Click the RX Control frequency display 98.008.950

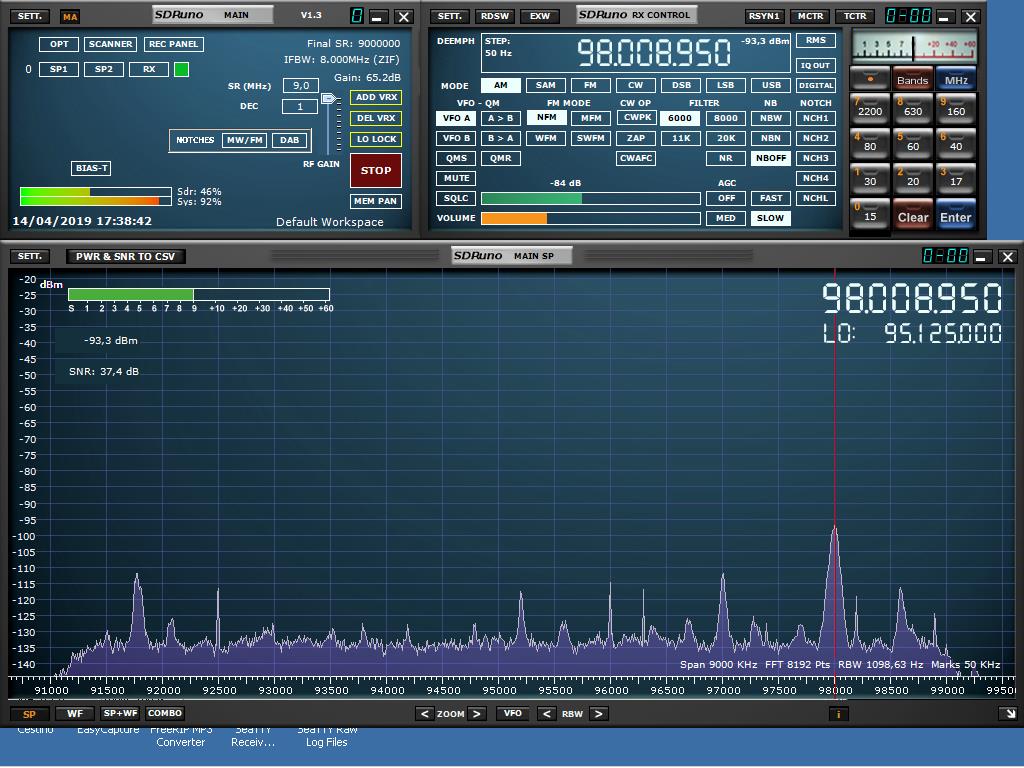pos(654,53)
